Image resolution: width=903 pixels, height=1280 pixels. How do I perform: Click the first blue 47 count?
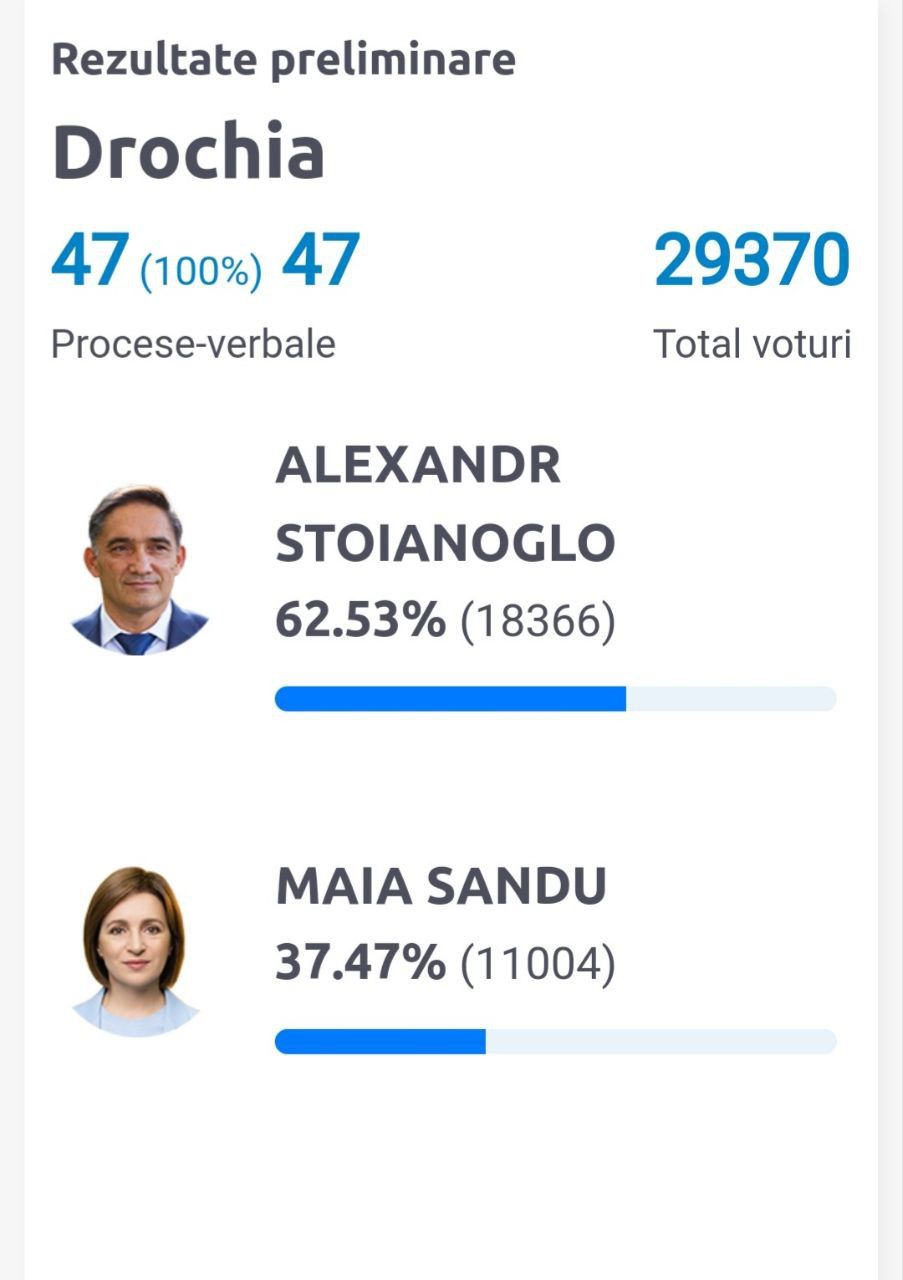pos(90,260)
